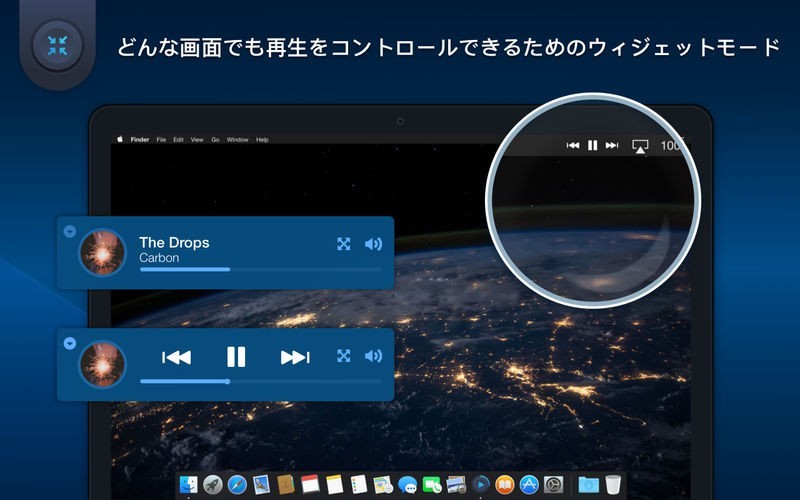Viewport: 800px width, 500px height.
Task: Seek on the lower widget progress bar
Action: pyautogui.click(x=260, y=381)
